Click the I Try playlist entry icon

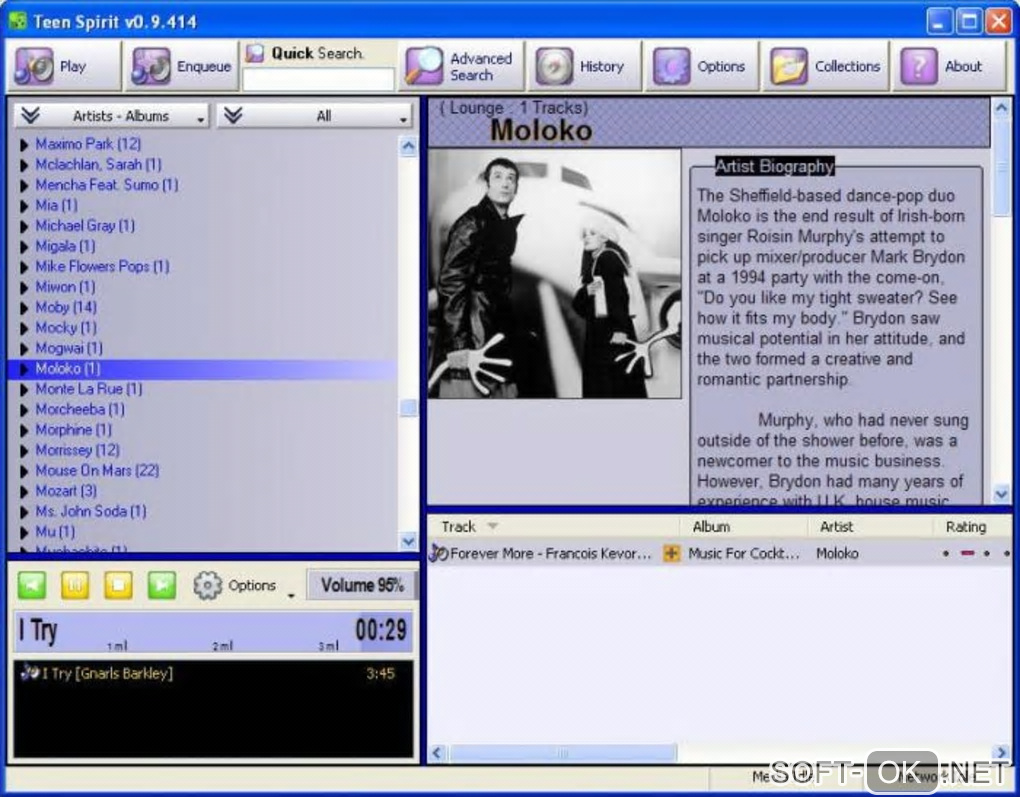pos(29,672)
